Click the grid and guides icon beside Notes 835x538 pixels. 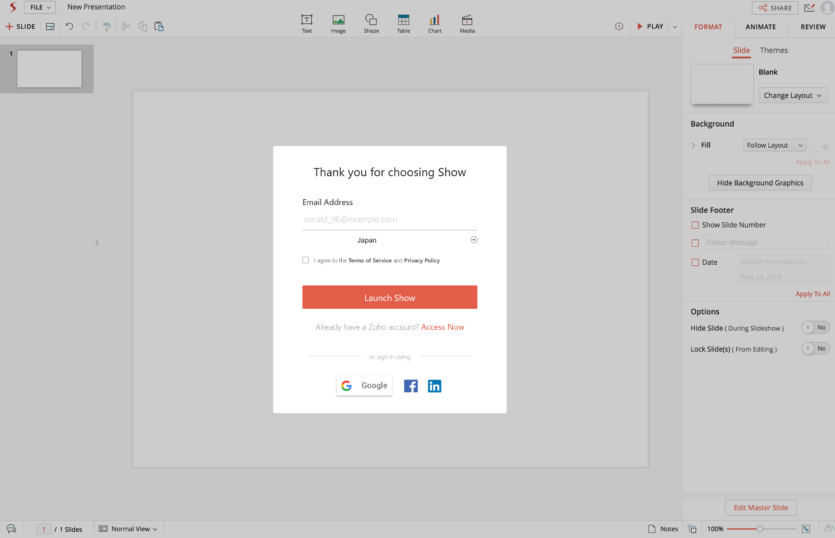[692, 529]
